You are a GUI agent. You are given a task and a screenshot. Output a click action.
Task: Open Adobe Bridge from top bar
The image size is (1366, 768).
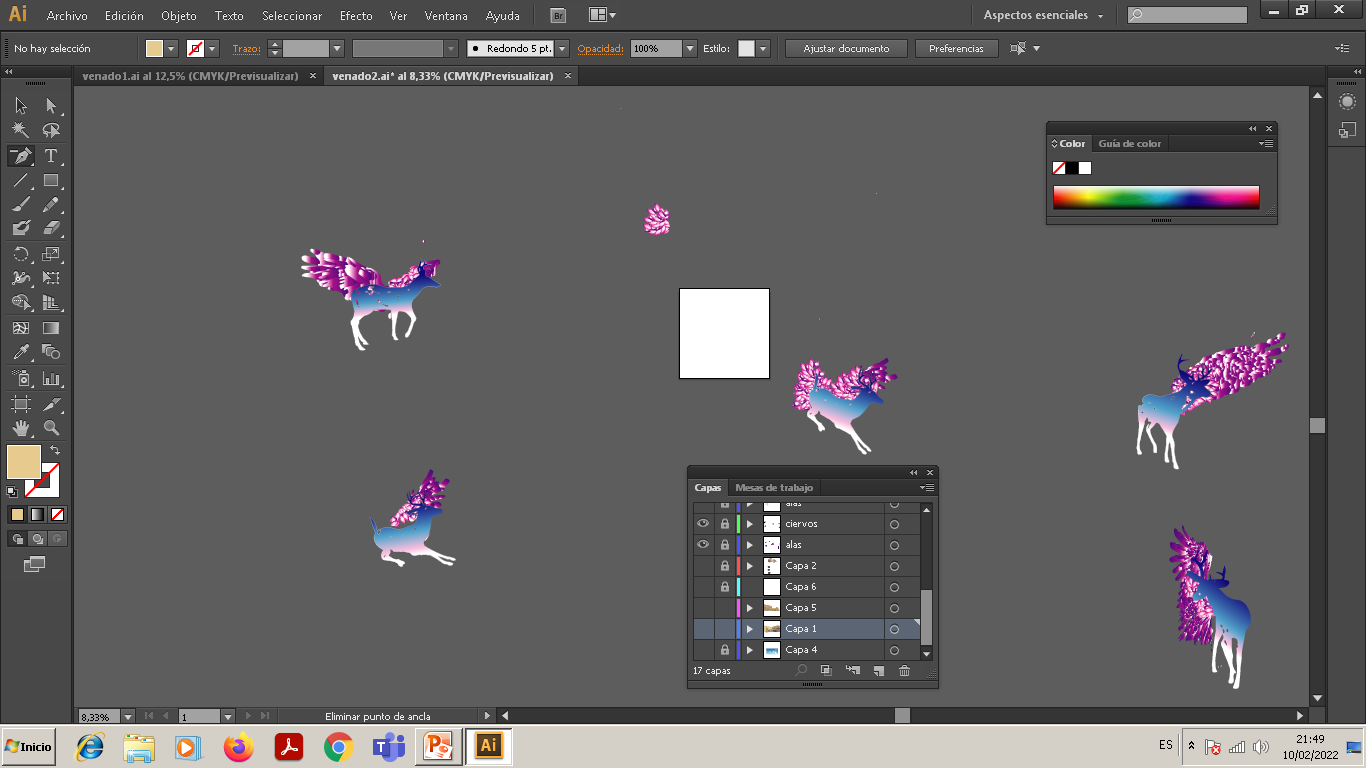coord(558,15)
